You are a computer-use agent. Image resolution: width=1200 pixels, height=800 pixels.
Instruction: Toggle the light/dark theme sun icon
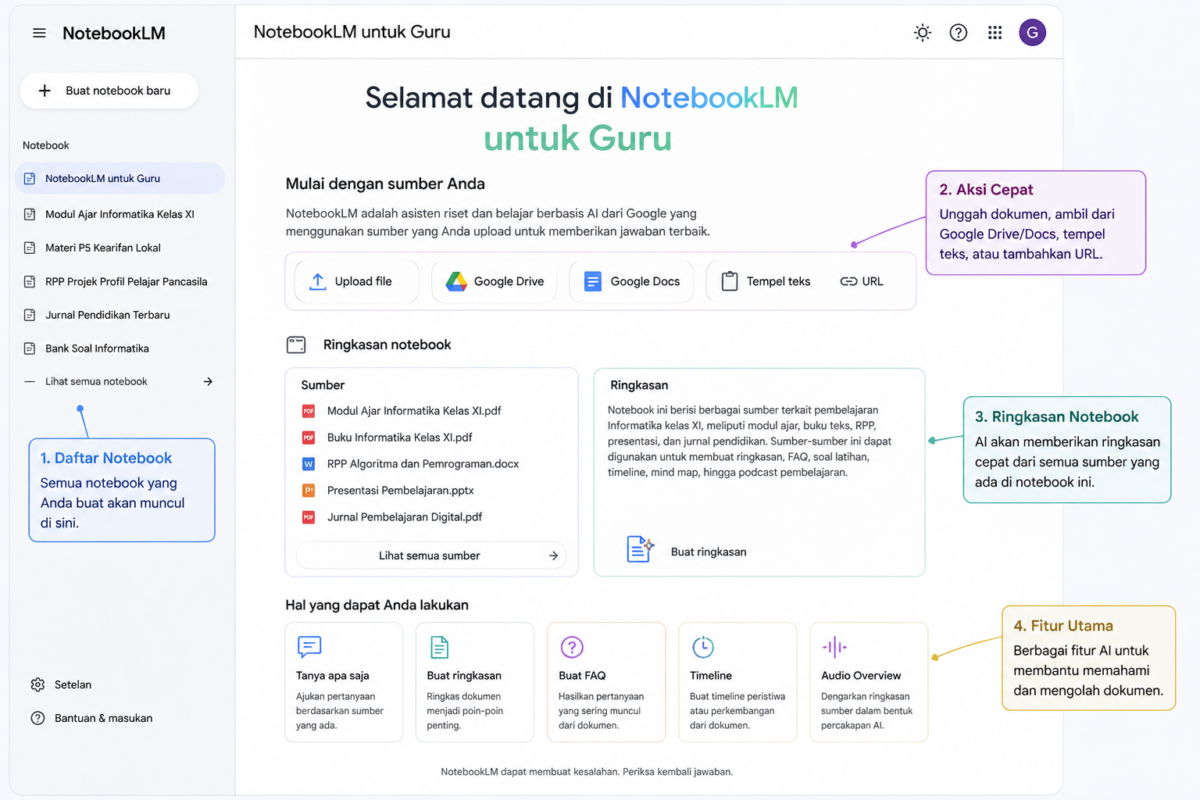click(922, 33)
